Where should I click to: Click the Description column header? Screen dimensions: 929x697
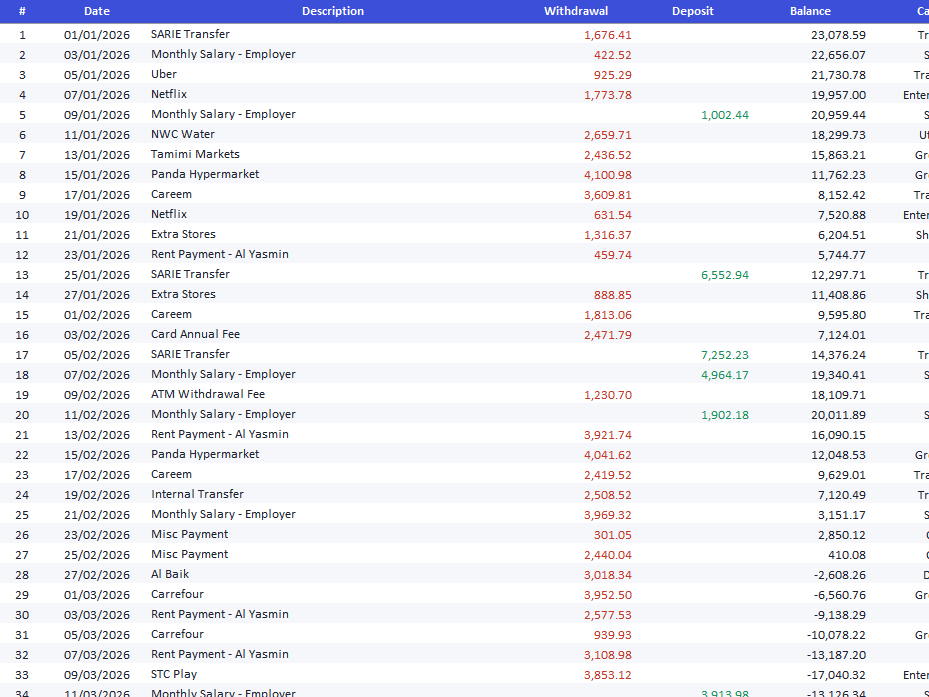pyautogui.click(x=333, y=11)
